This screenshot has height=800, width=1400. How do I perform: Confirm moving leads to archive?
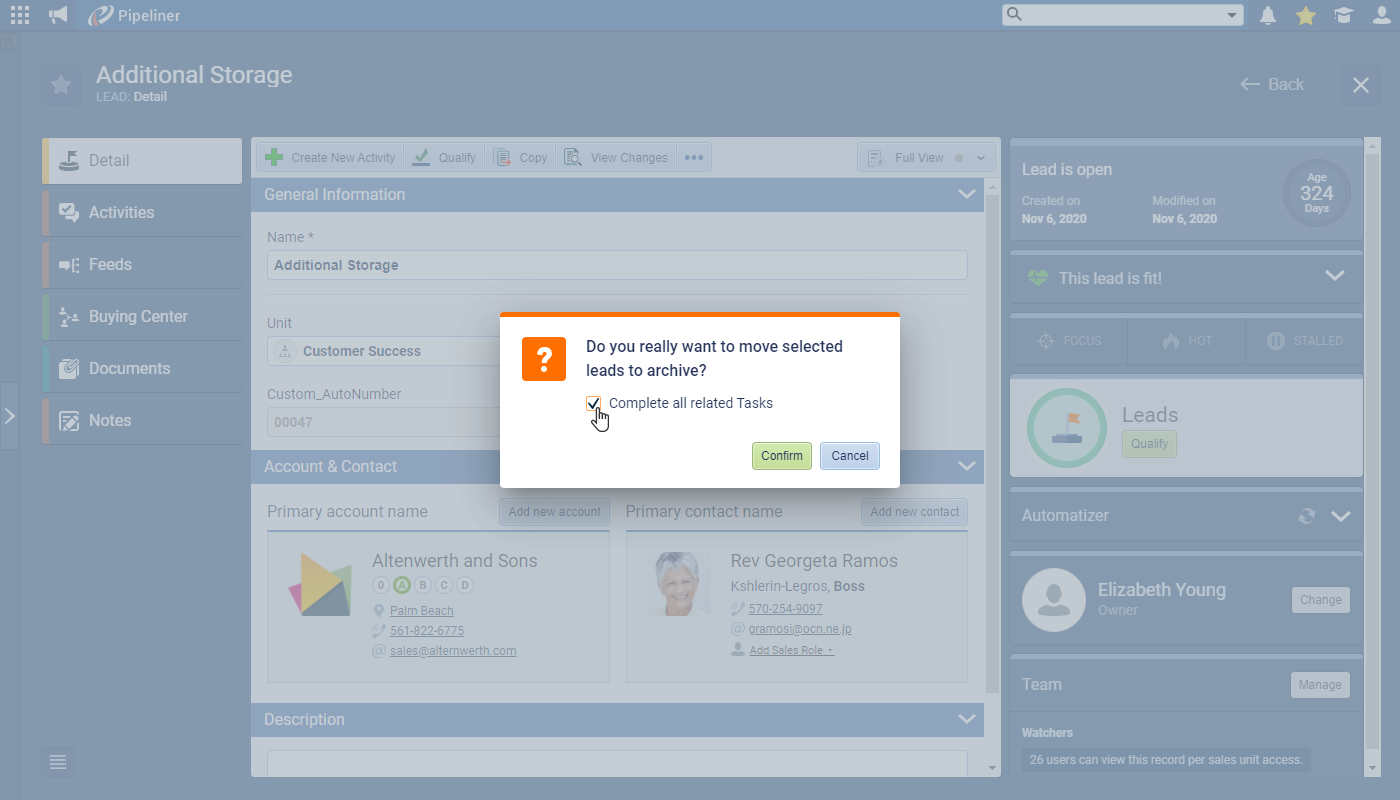781,456
